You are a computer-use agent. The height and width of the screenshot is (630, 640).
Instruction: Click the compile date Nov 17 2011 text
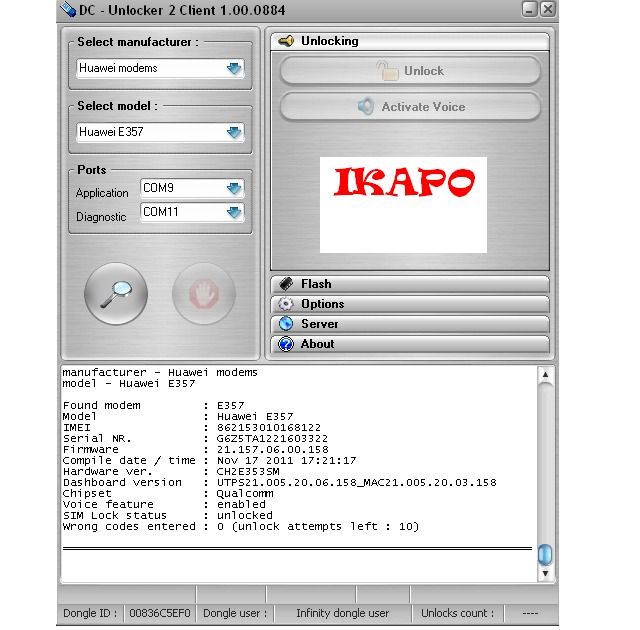287,461
